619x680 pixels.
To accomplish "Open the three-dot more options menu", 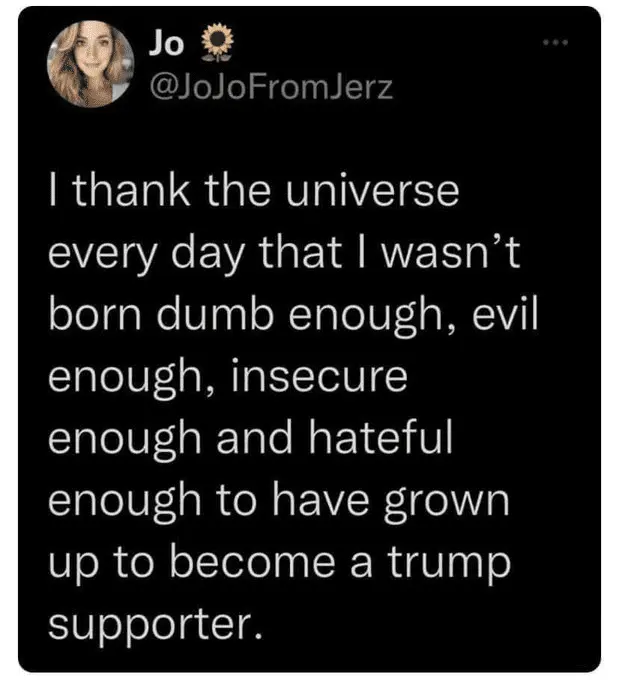I will (x=555, y=43).
